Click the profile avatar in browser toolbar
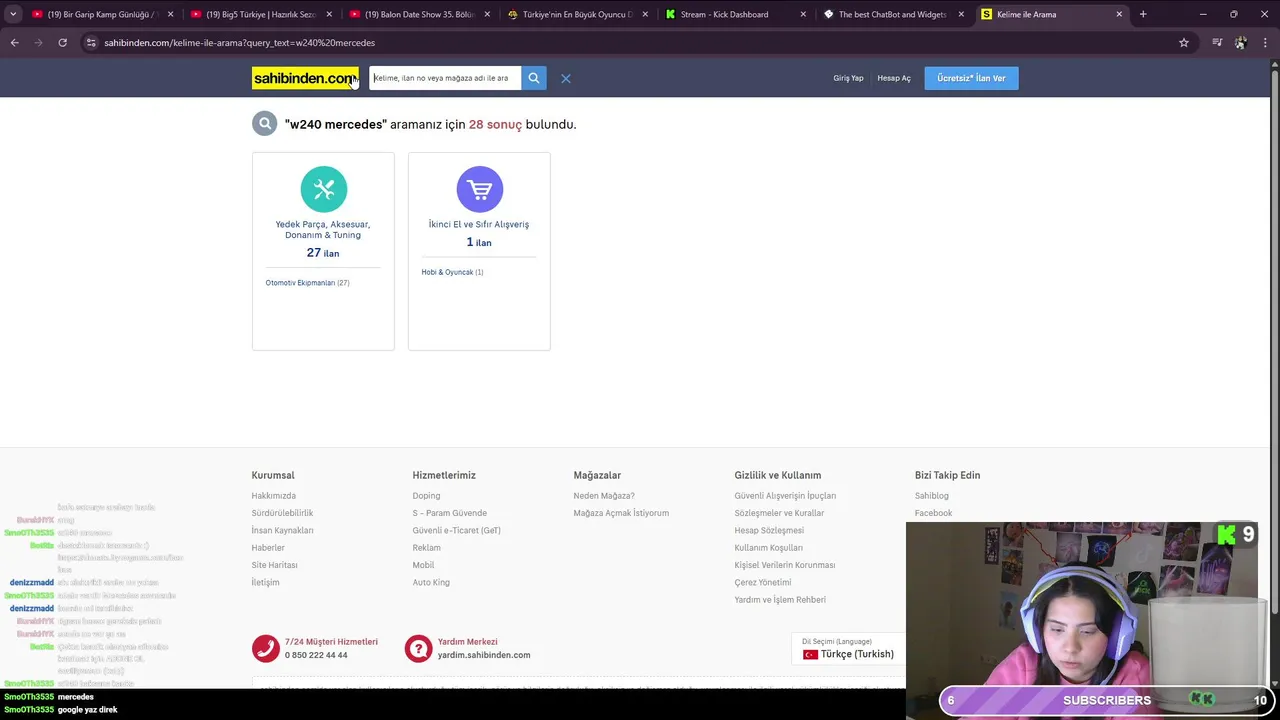The height and width of the screenshot is (720, 1280). tap(1241, 43)
